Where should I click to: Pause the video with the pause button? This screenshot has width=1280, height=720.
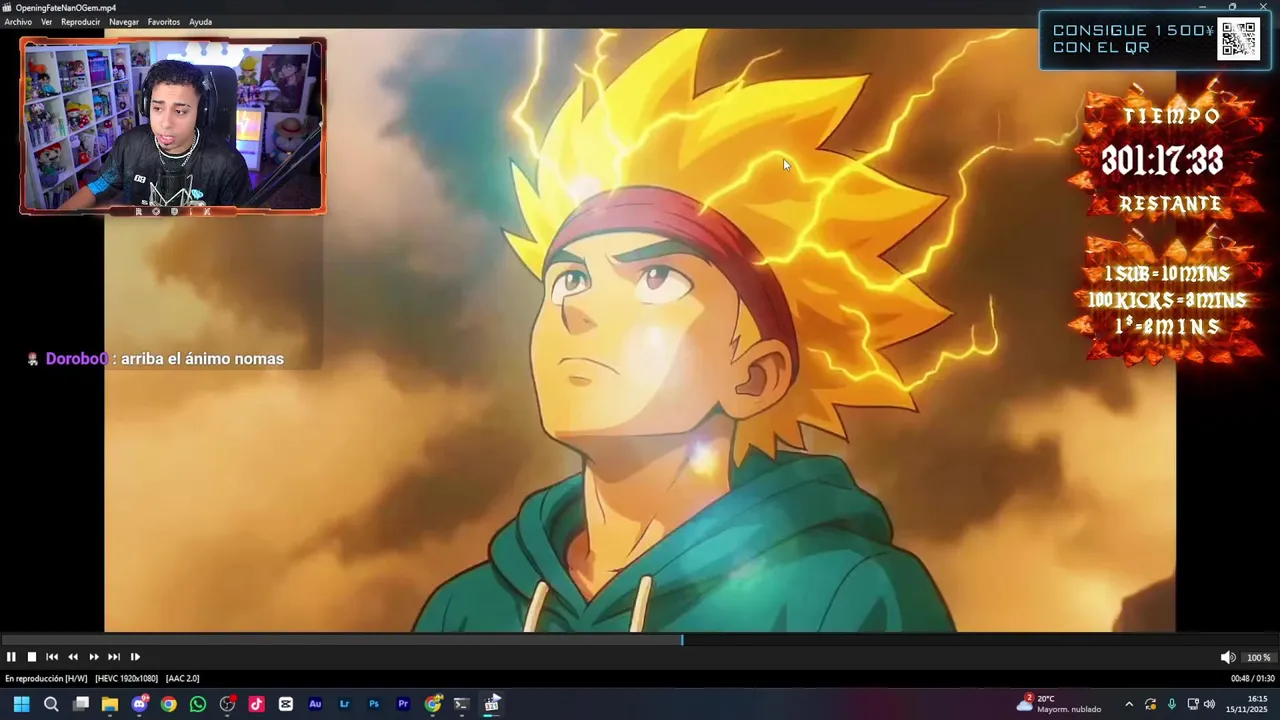tap(11, 657)
